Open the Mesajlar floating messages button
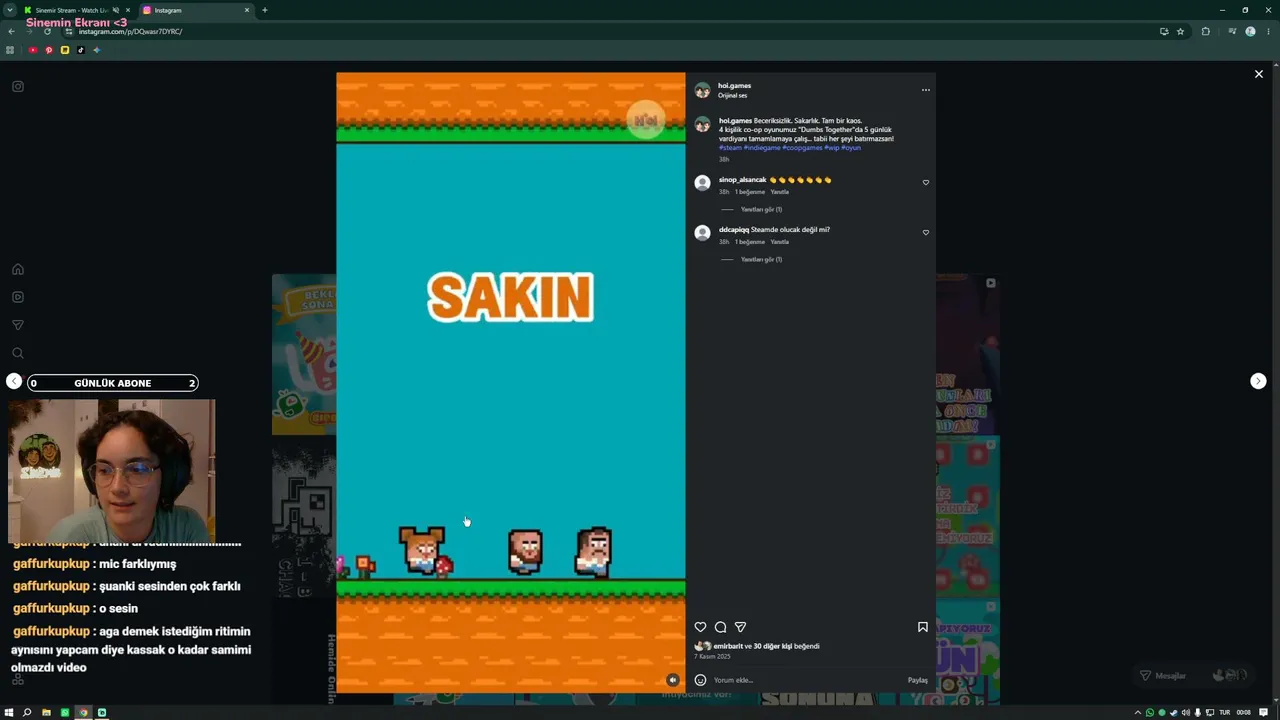This screenshot has height=720, width=1280. (x=1192, y=676)
